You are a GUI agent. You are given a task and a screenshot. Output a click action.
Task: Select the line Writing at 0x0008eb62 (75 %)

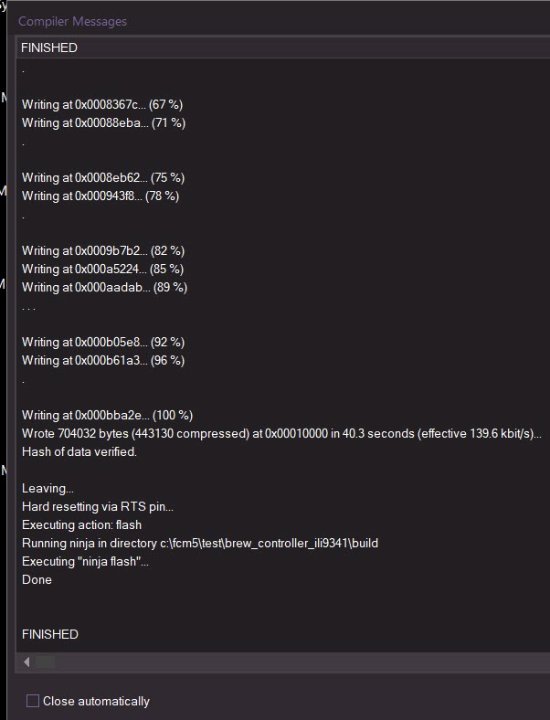coord(103,178)
